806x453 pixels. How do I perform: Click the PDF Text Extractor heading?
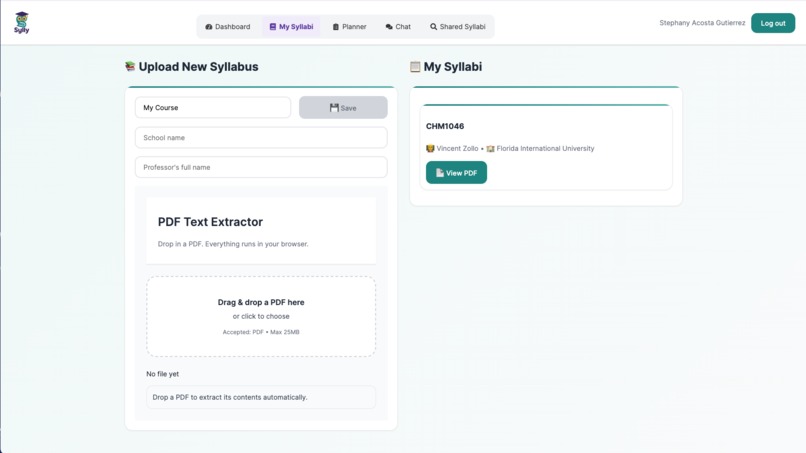point(210,222)
